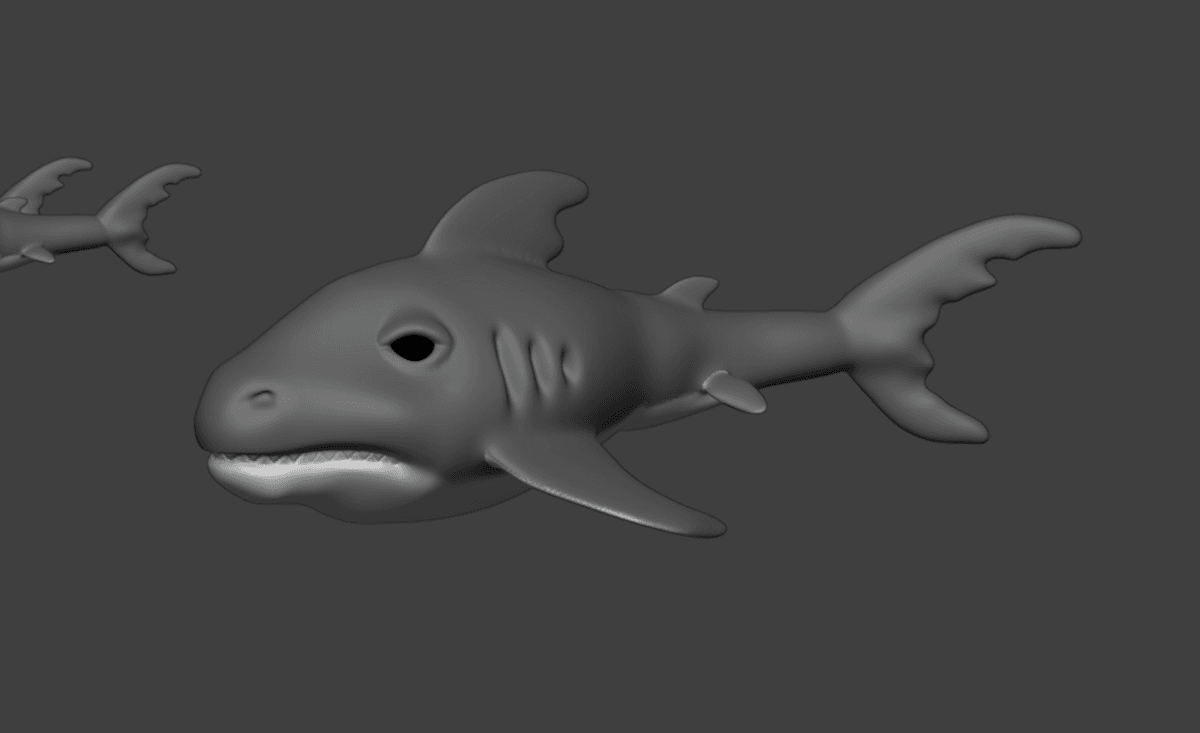Viewport: 1200px width, 733px height.
Task: Select the background shark's body
Action: [x=50, y=233]
